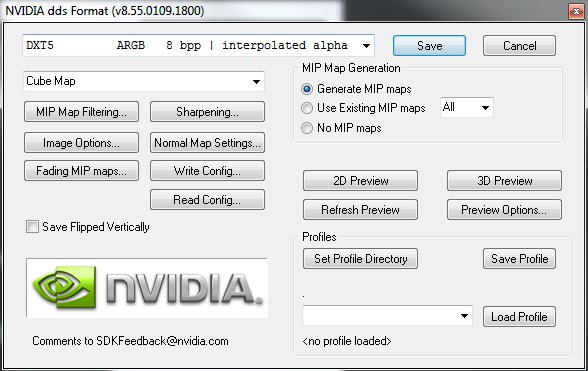Click Set Profile Directory button
Viewport: 588px width, 371px height.
click(360, 258)
